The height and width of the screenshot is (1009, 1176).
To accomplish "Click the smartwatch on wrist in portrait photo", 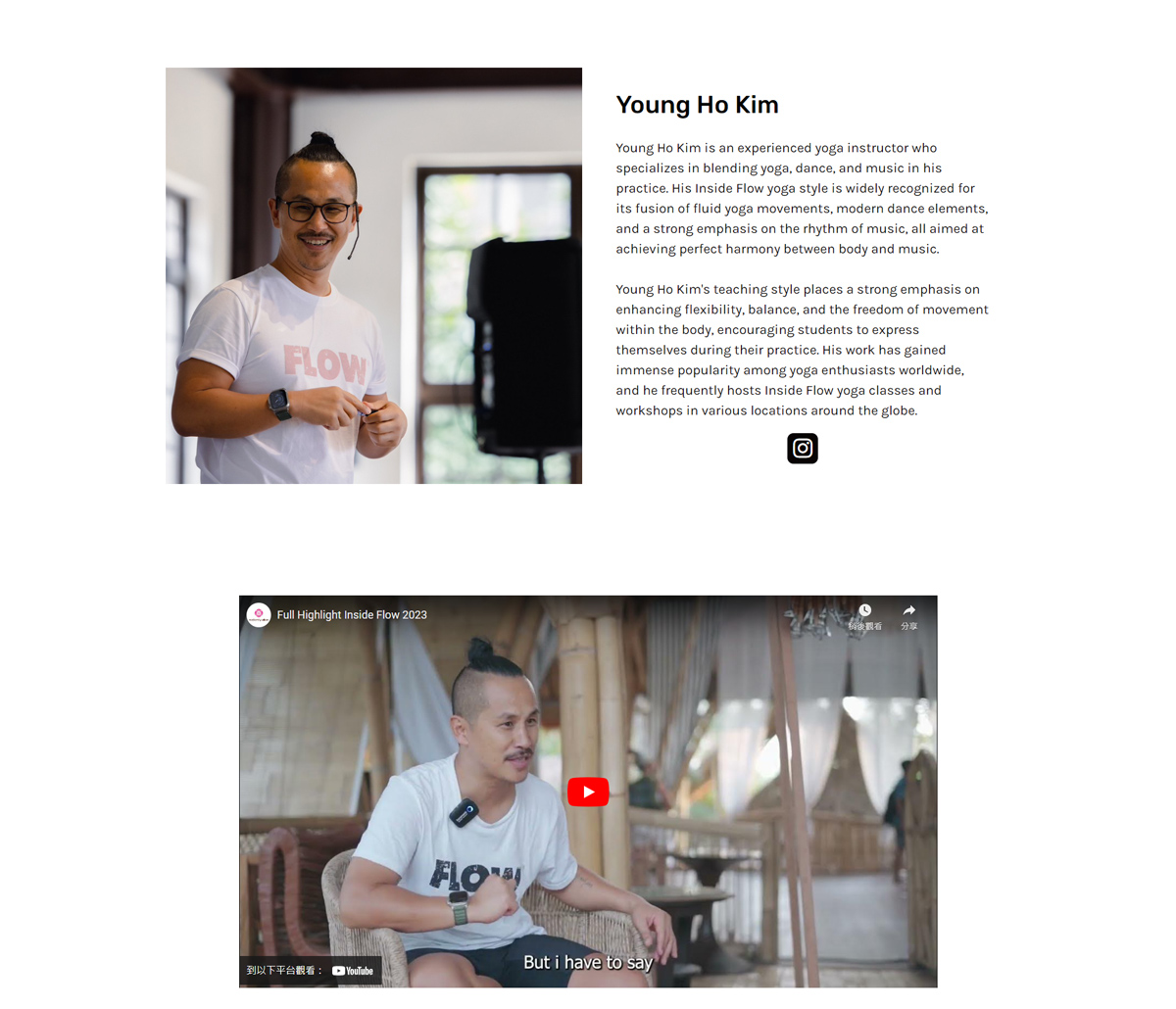I will tap(279, 403).
